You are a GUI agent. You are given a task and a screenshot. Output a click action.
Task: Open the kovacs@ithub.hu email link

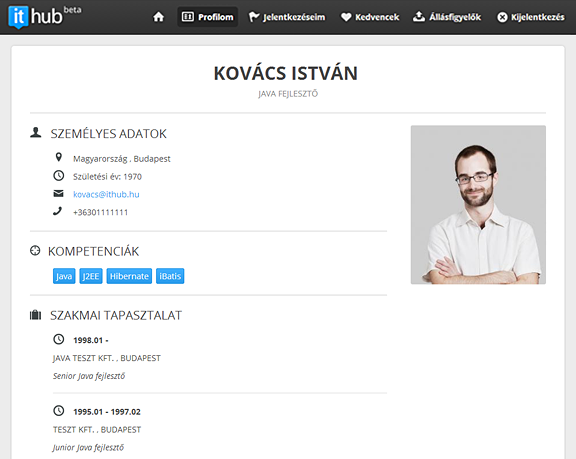106,194
